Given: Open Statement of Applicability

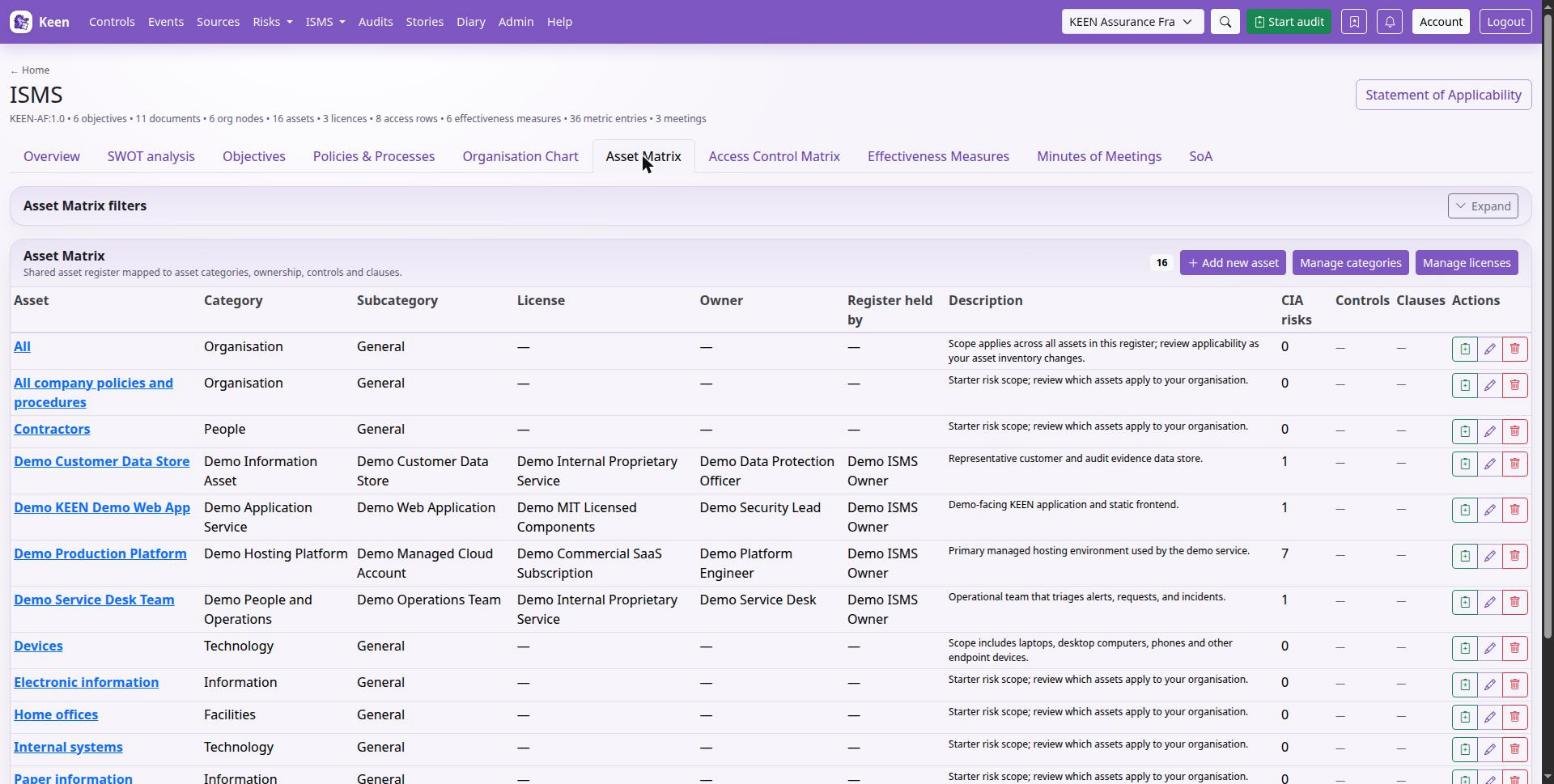Looking at the screenshot, I should (1443, 95).
